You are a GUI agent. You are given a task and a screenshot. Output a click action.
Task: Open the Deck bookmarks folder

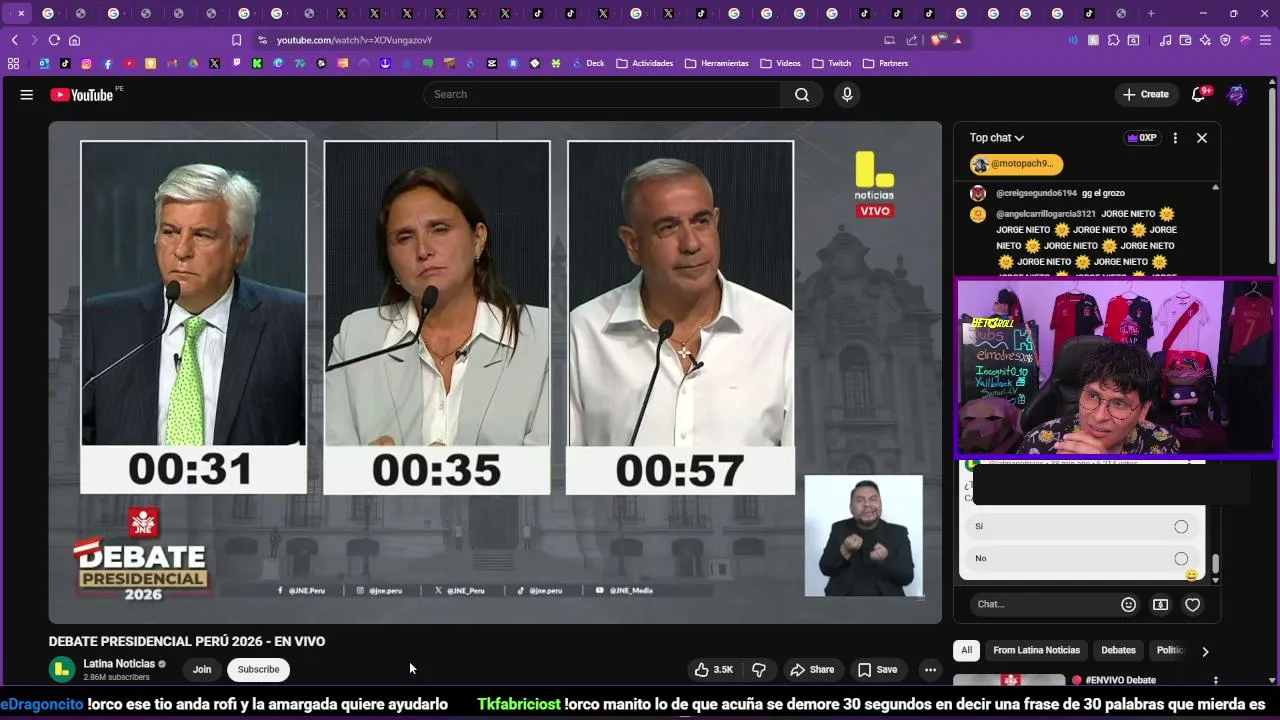(x=588, y=63)
